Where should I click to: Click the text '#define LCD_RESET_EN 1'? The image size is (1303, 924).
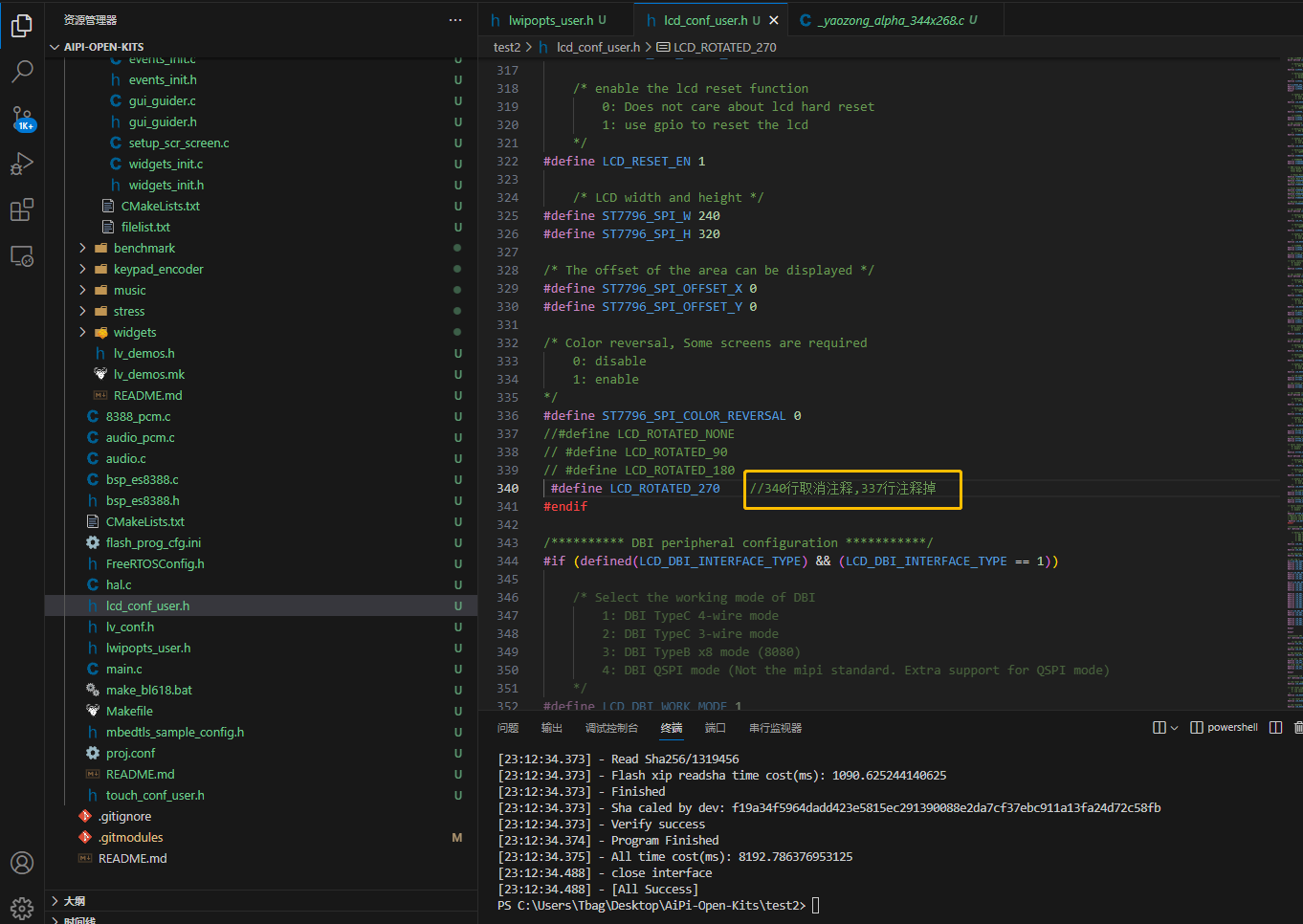point(625,162)
